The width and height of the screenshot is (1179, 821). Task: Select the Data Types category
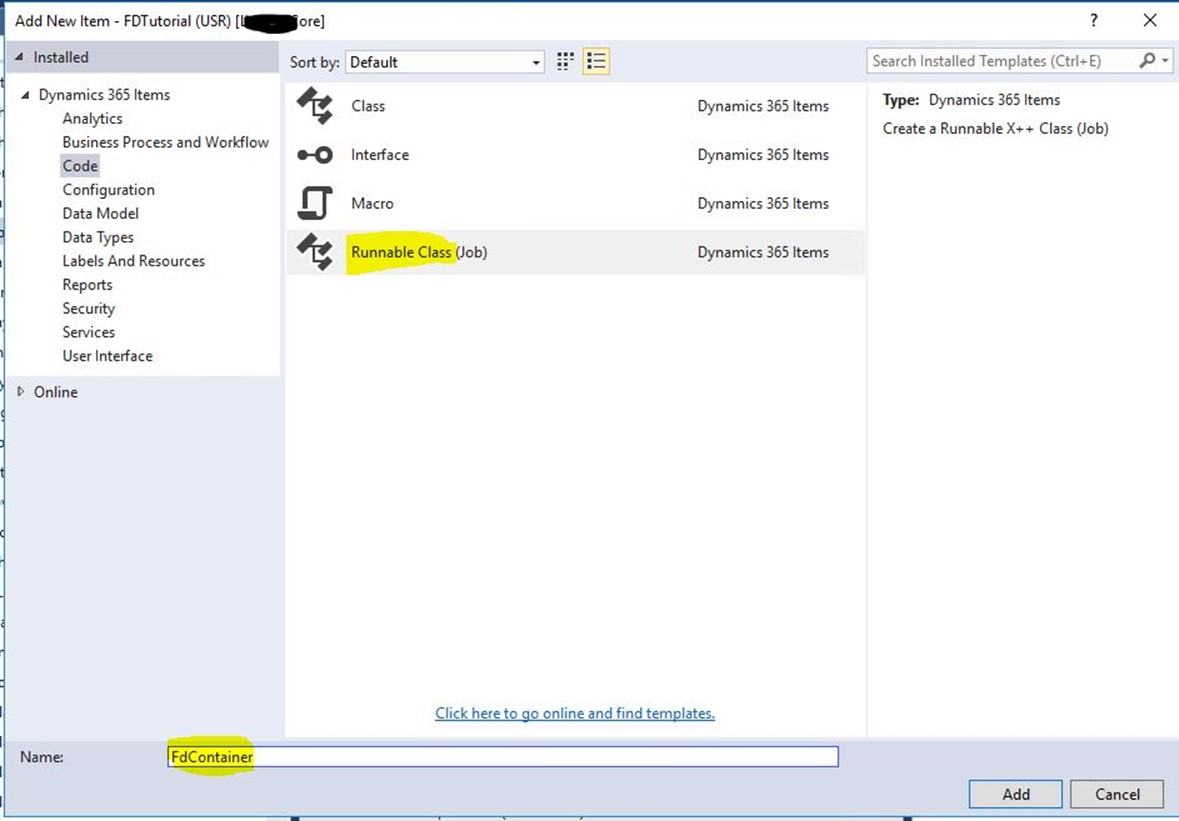pyautogui.click(x=99, y=238)
